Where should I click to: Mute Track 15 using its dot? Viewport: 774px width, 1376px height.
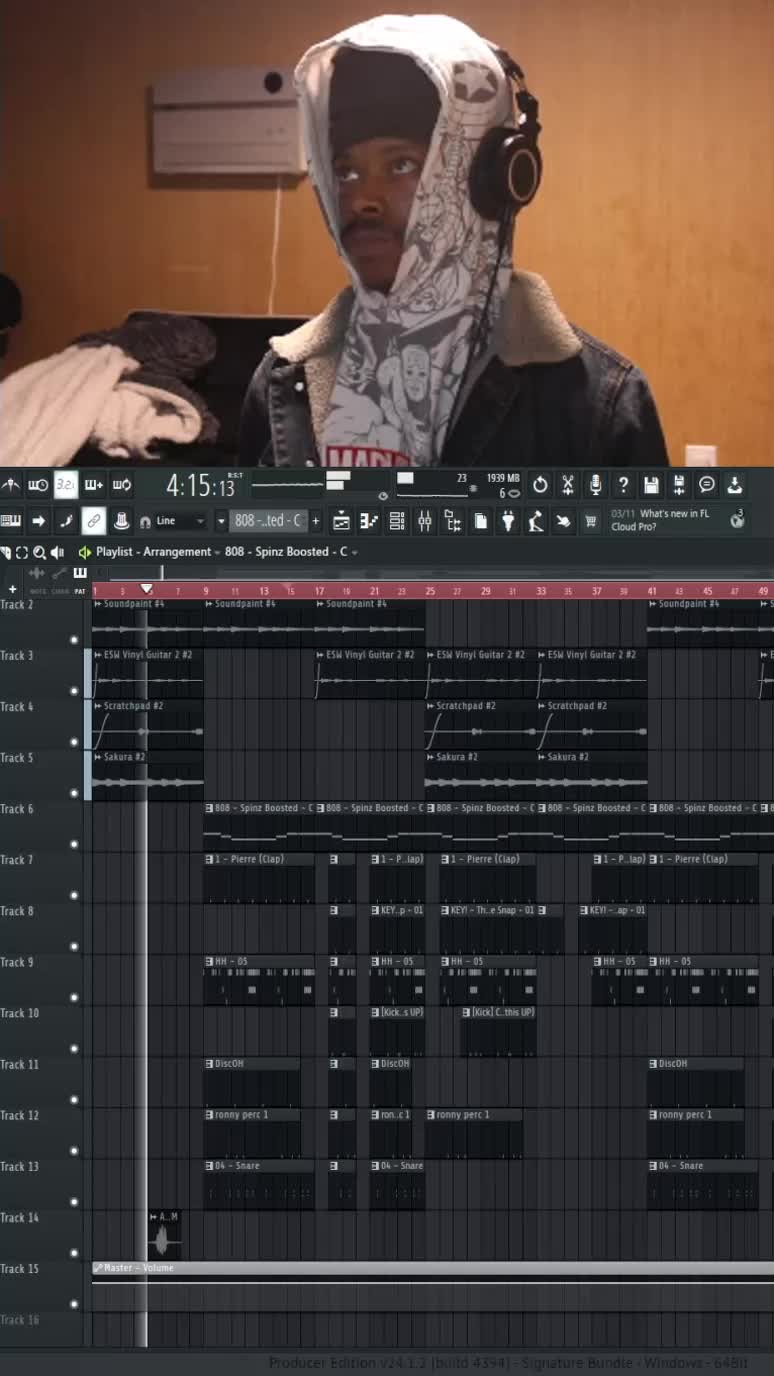74,1304
